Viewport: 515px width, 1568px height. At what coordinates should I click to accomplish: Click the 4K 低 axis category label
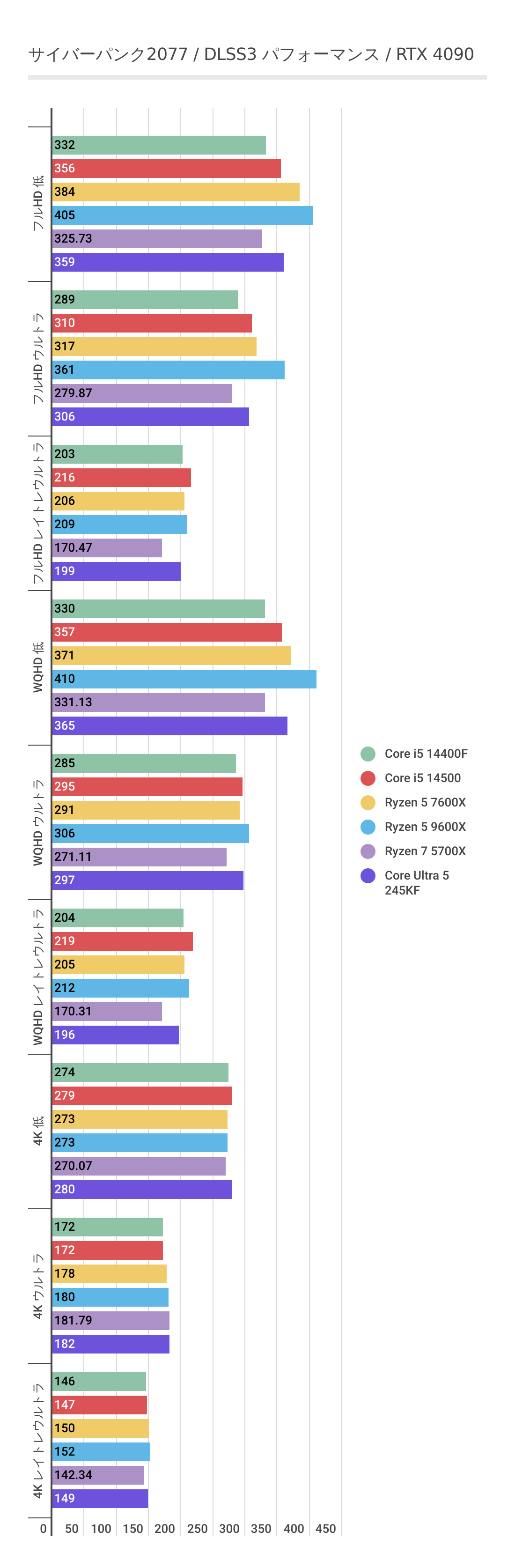point(38,1131)
